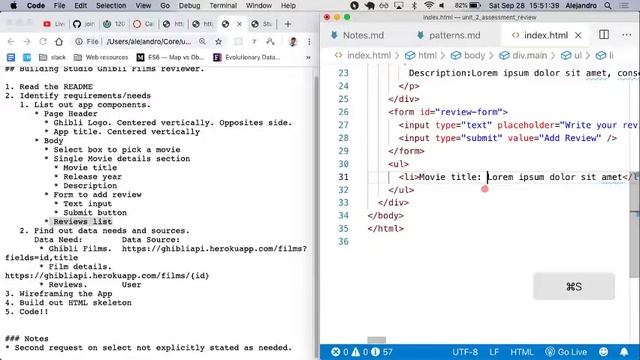
Task: Split the editor to the right
Action: pyautogui.click(x=604, y=35)
